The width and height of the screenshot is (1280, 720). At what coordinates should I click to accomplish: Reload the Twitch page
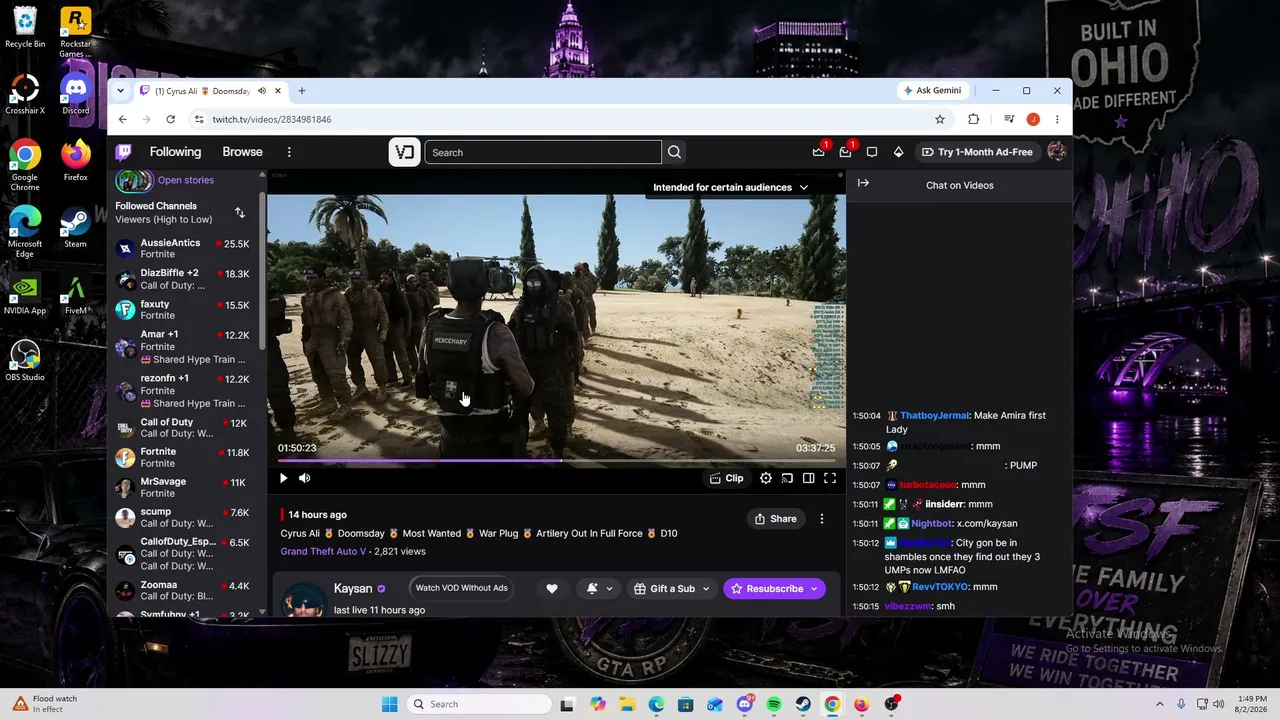click(x=171, y=119)
